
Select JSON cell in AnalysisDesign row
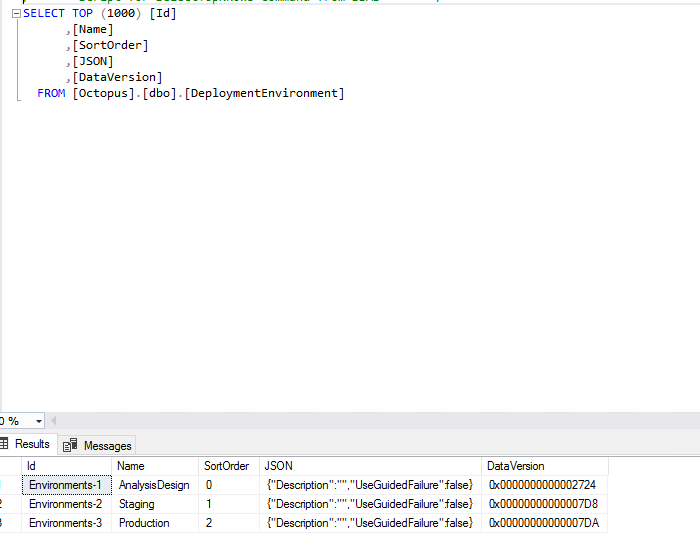click(x=371, y=485)
